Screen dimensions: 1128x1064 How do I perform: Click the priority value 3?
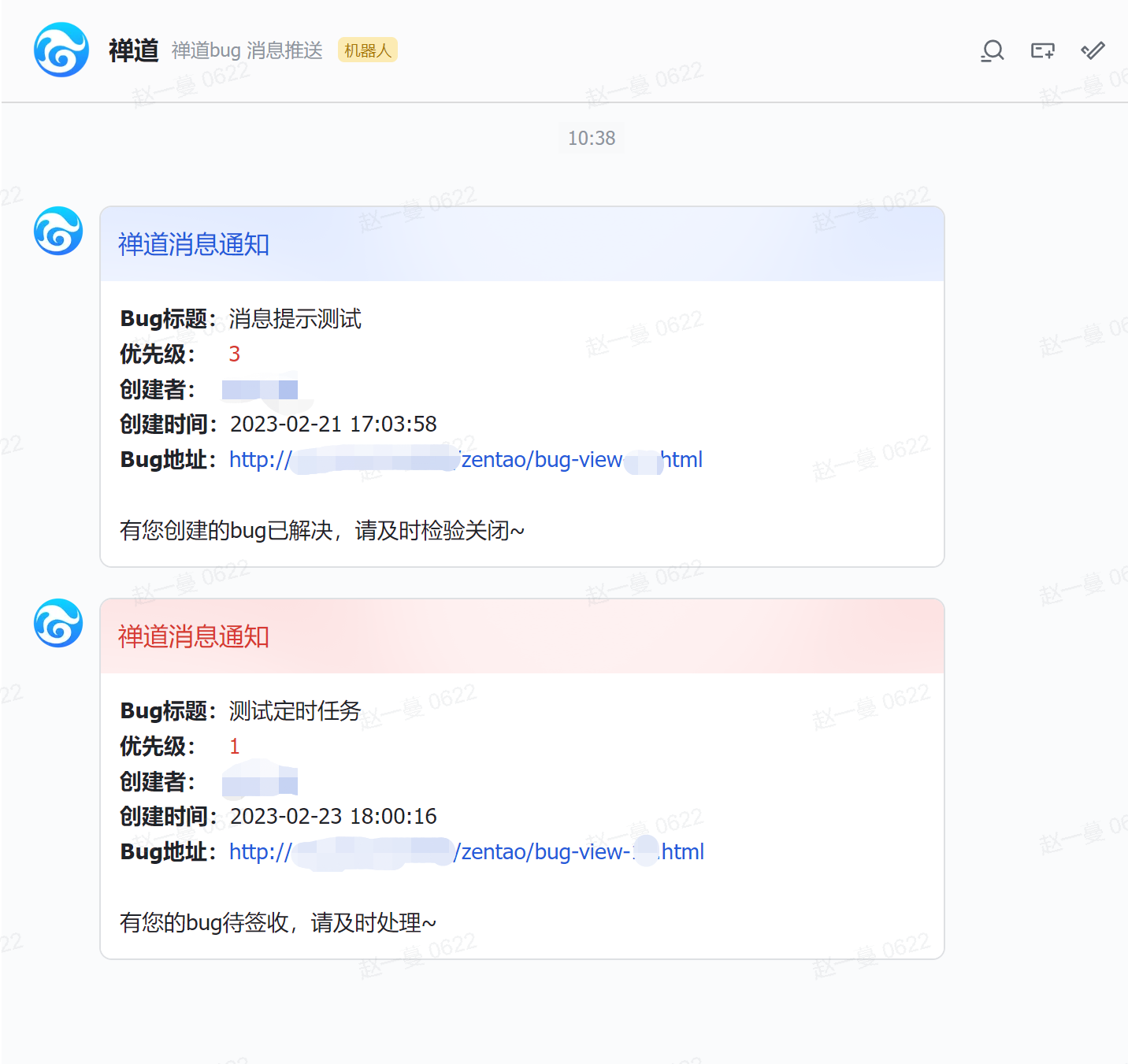[234, 354]
